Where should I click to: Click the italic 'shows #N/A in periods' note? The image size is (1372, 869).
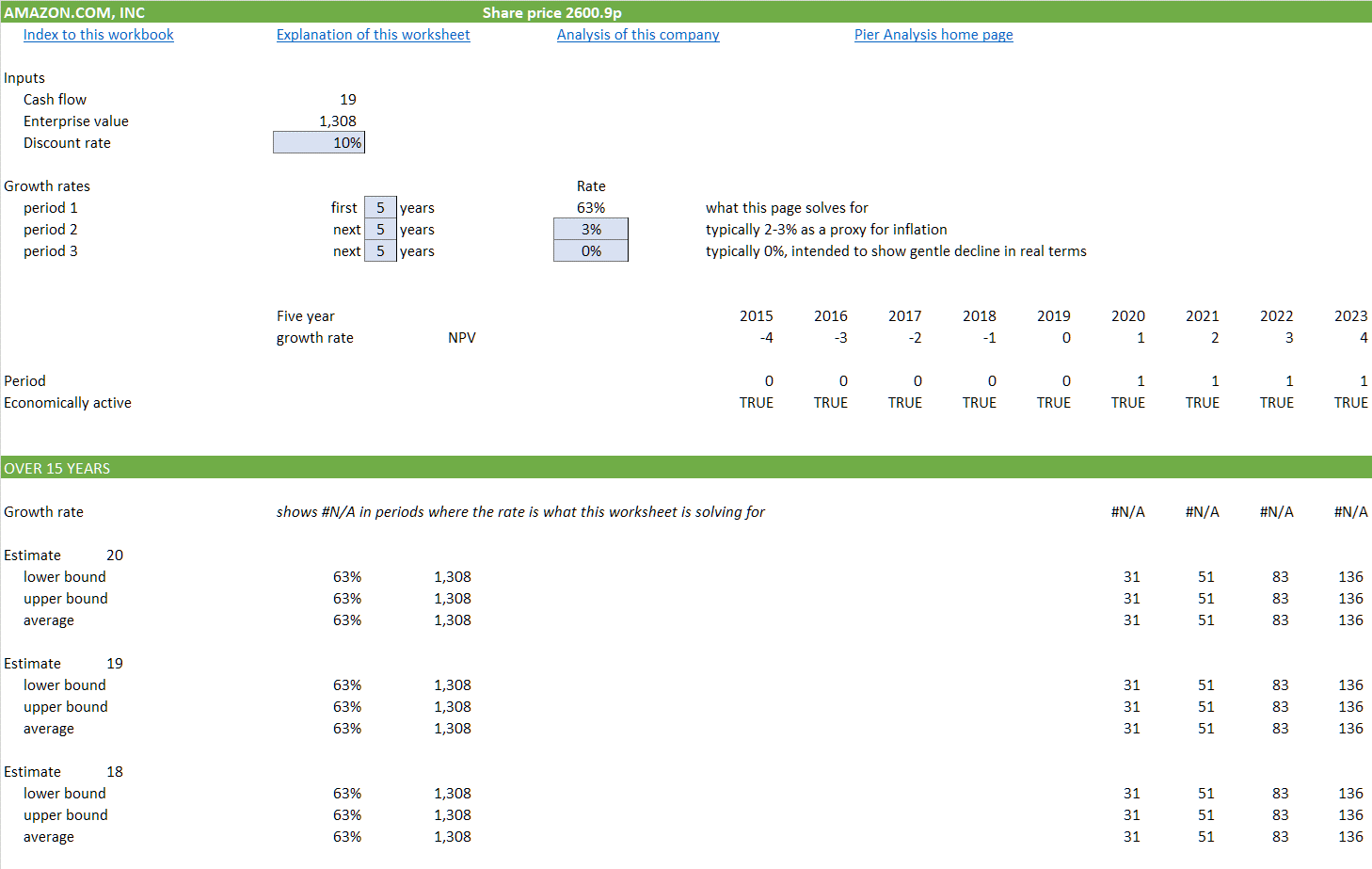tap(520, 511)
